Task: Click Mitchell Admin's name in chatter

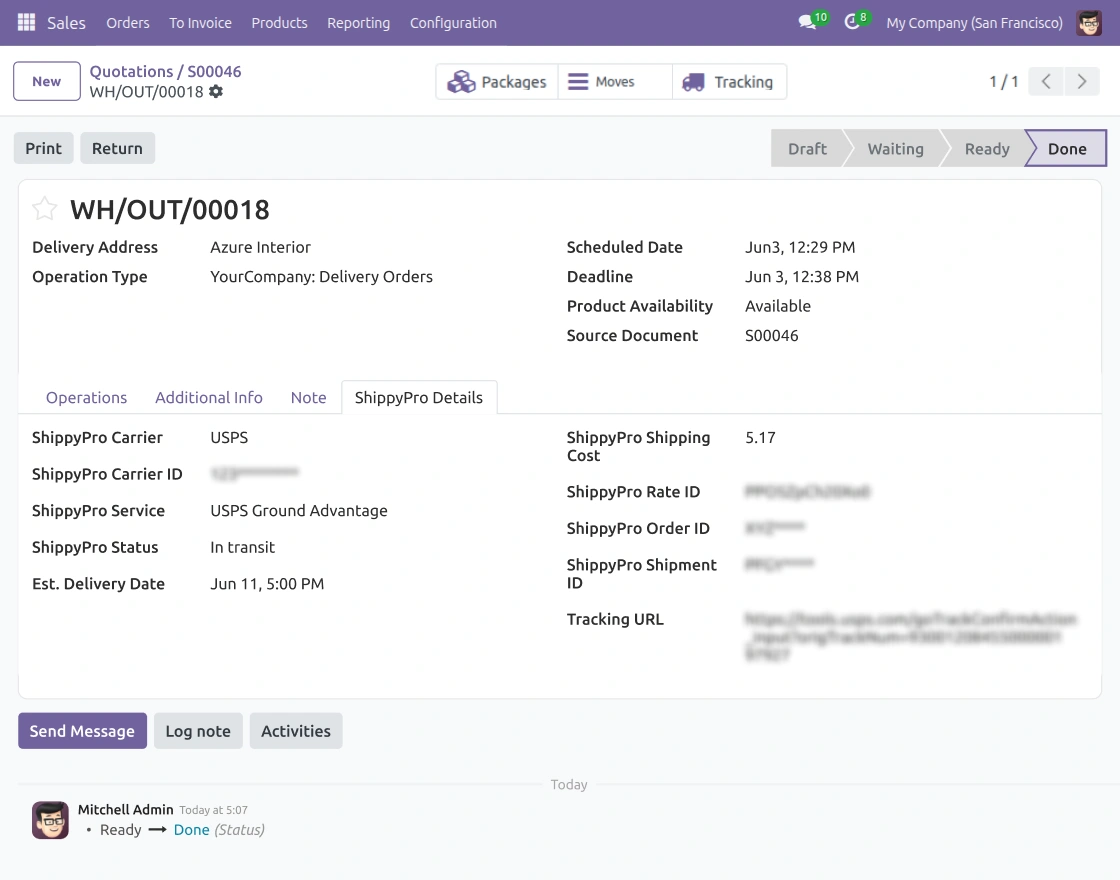Action: click(x=126, y=809)
